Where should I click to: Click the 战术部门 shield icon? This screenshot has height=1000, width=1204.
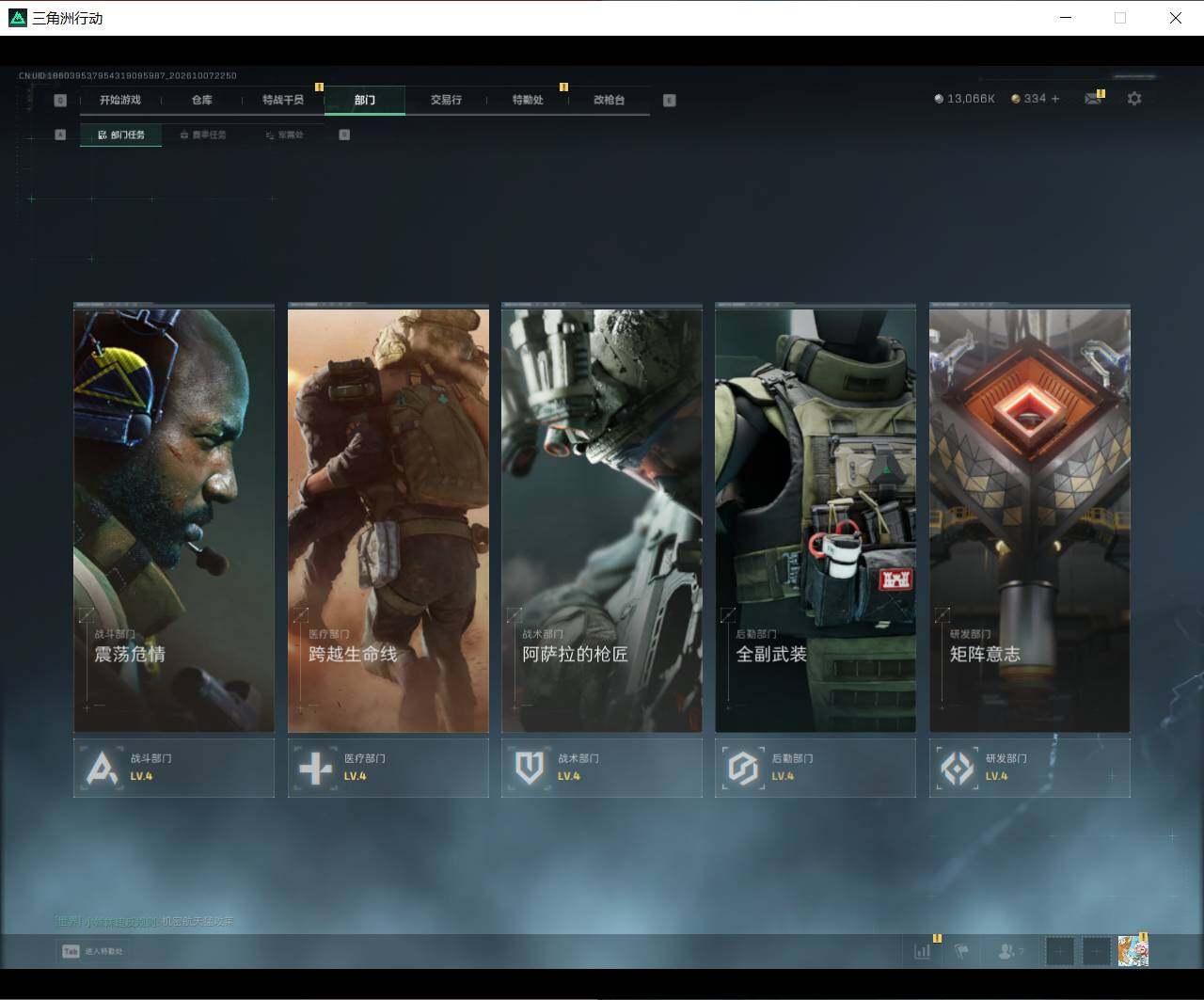529,768
